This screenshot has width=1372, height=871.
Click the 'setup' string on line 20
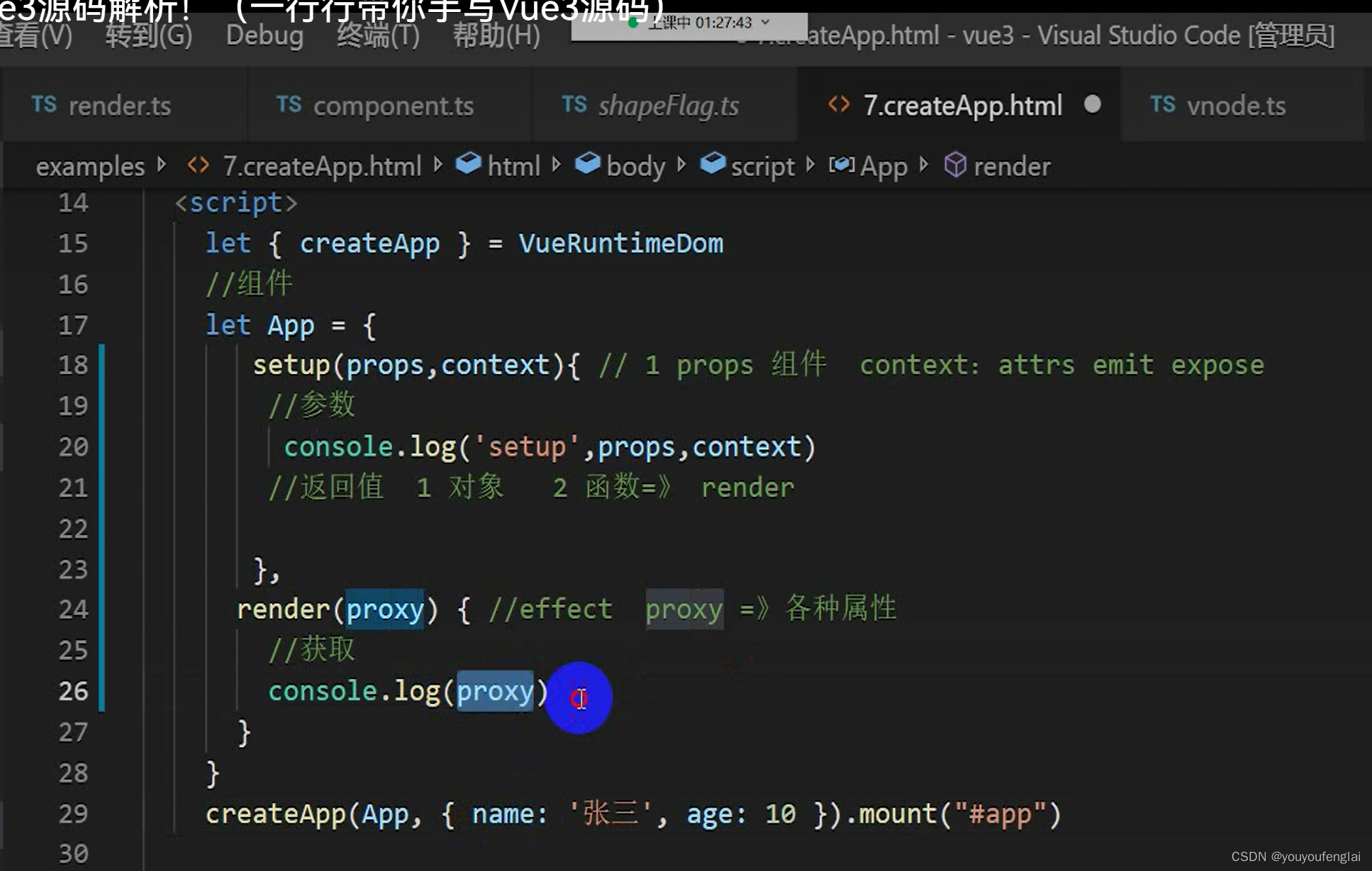point(528,447)
